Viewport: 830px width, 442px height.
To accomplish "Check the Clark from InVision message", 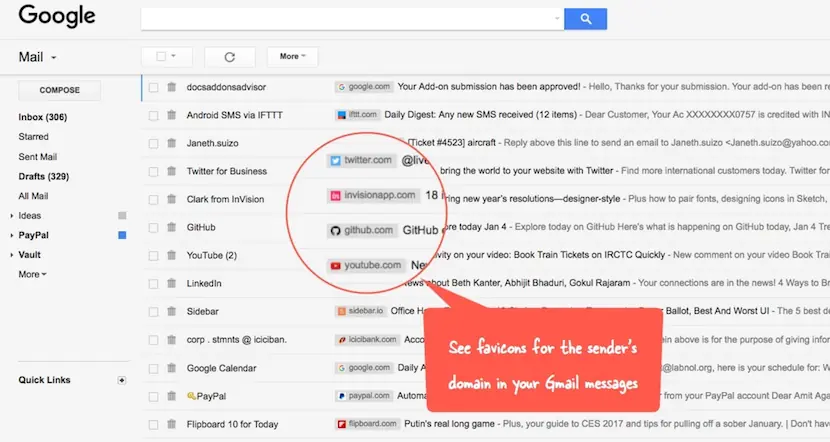I will [x=154, y=200].
